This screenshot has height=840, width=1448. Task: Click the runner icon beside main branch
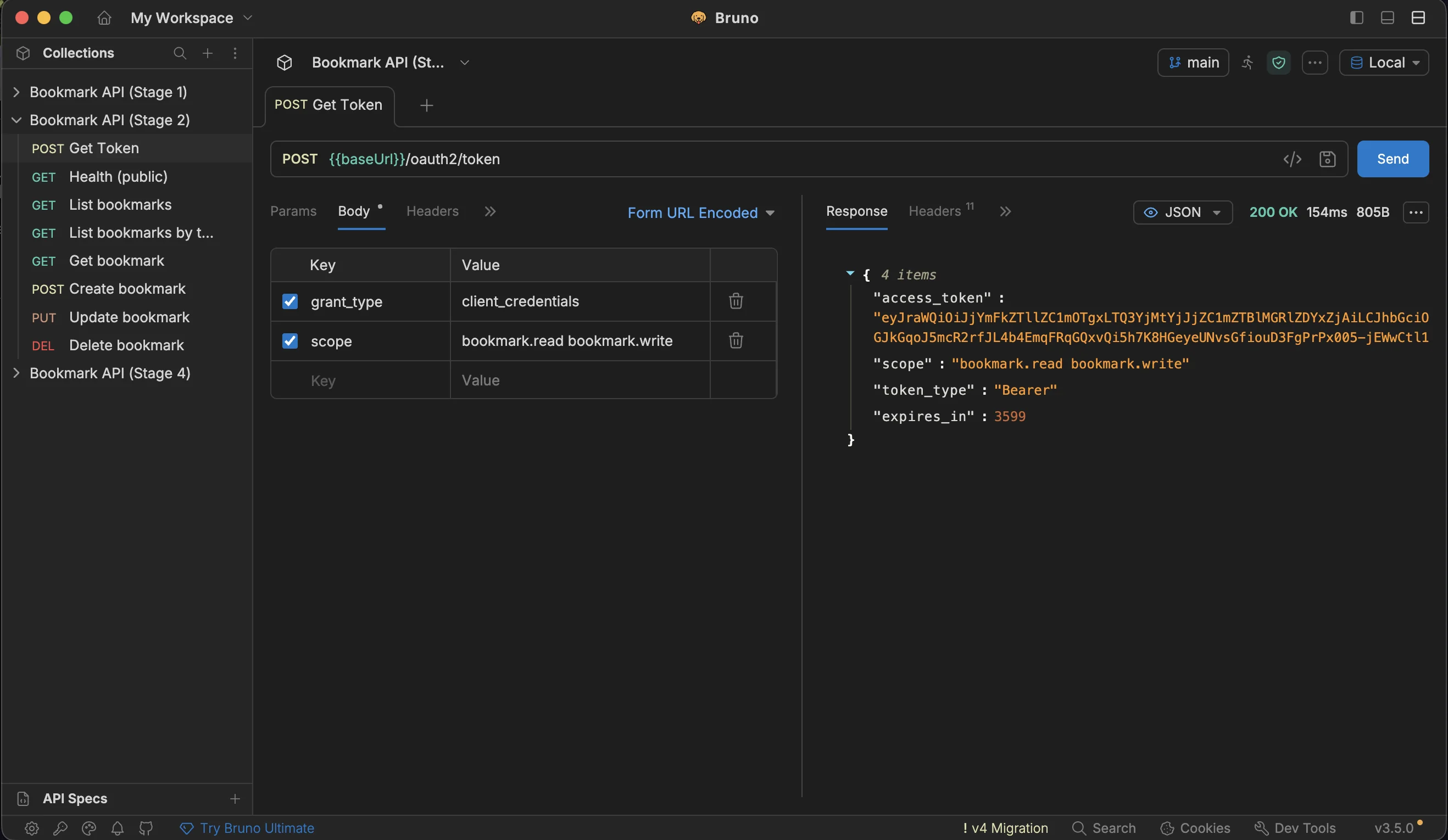[1247, 63]
